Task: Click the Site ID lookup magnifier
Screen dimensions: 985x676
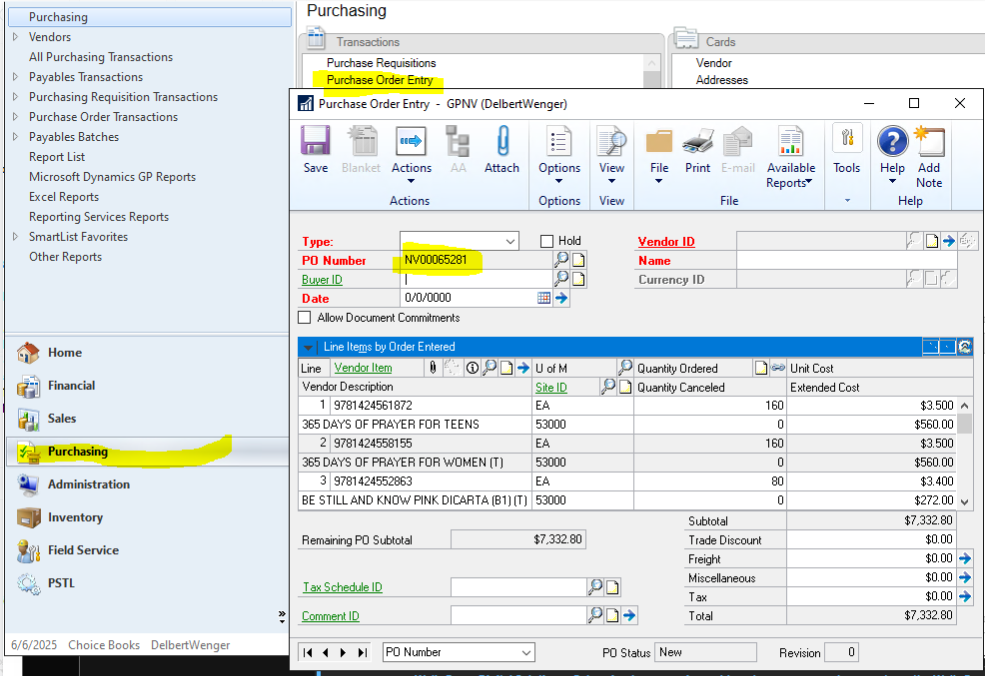Action: click(607, 387)
